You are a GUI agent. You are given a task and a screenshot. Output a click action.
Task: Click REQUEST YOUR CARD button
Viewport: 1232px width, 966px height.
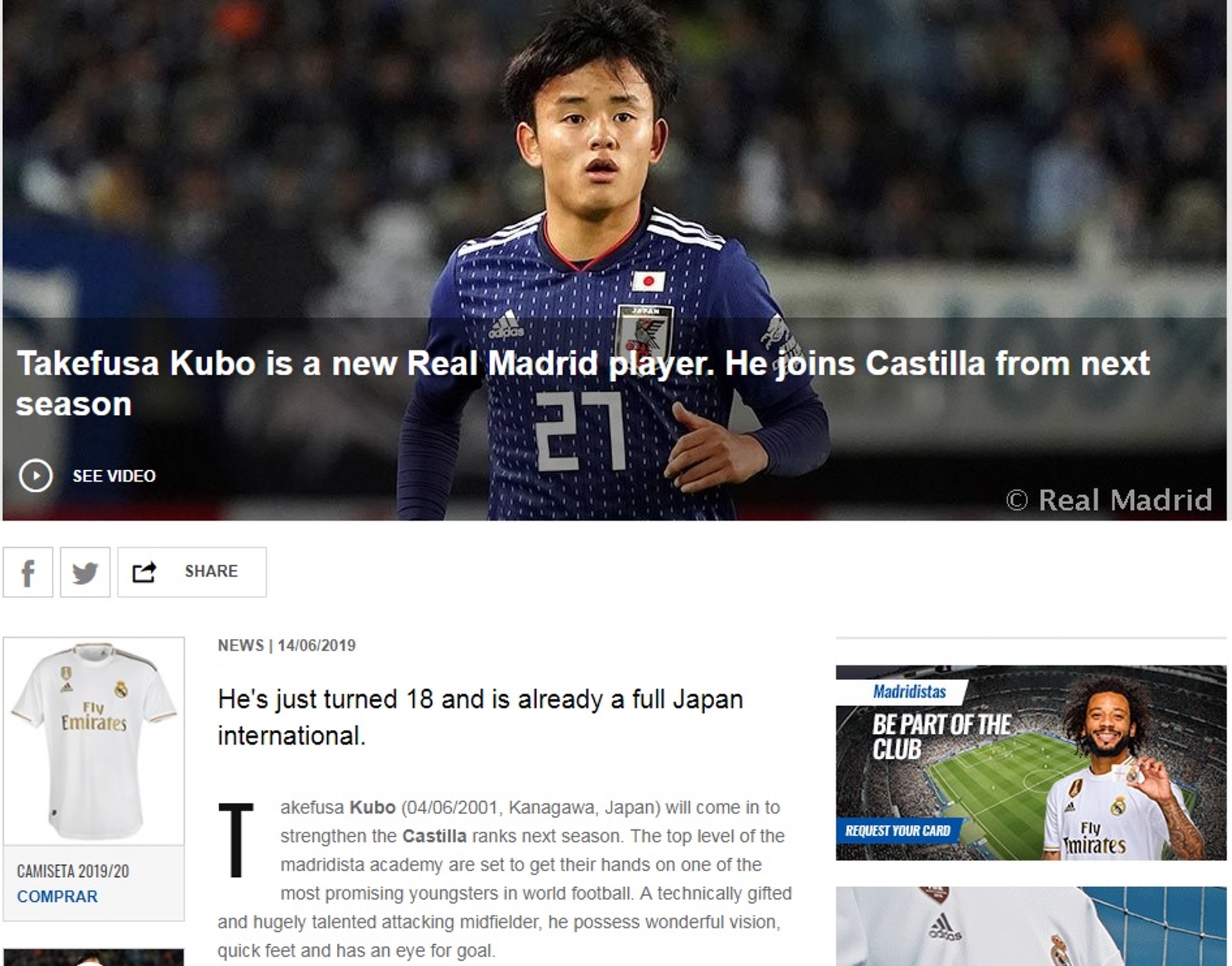(x=898, y=831)
